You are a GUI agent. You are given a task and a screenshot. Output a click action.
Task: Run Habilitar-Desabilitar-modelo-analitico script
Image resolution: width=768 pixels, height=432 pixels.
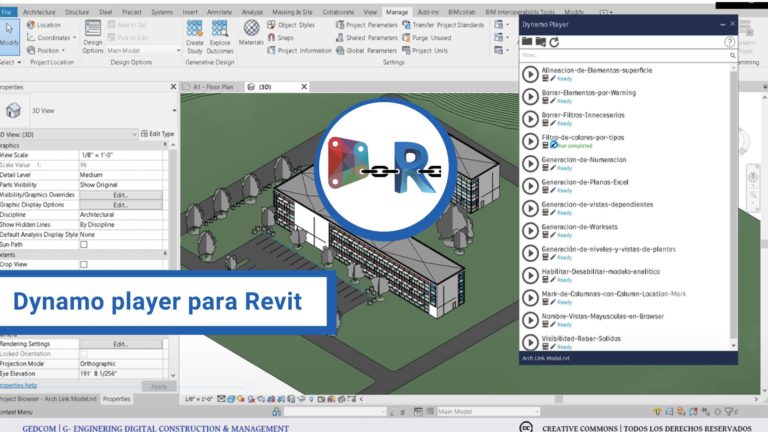point(530,276)
